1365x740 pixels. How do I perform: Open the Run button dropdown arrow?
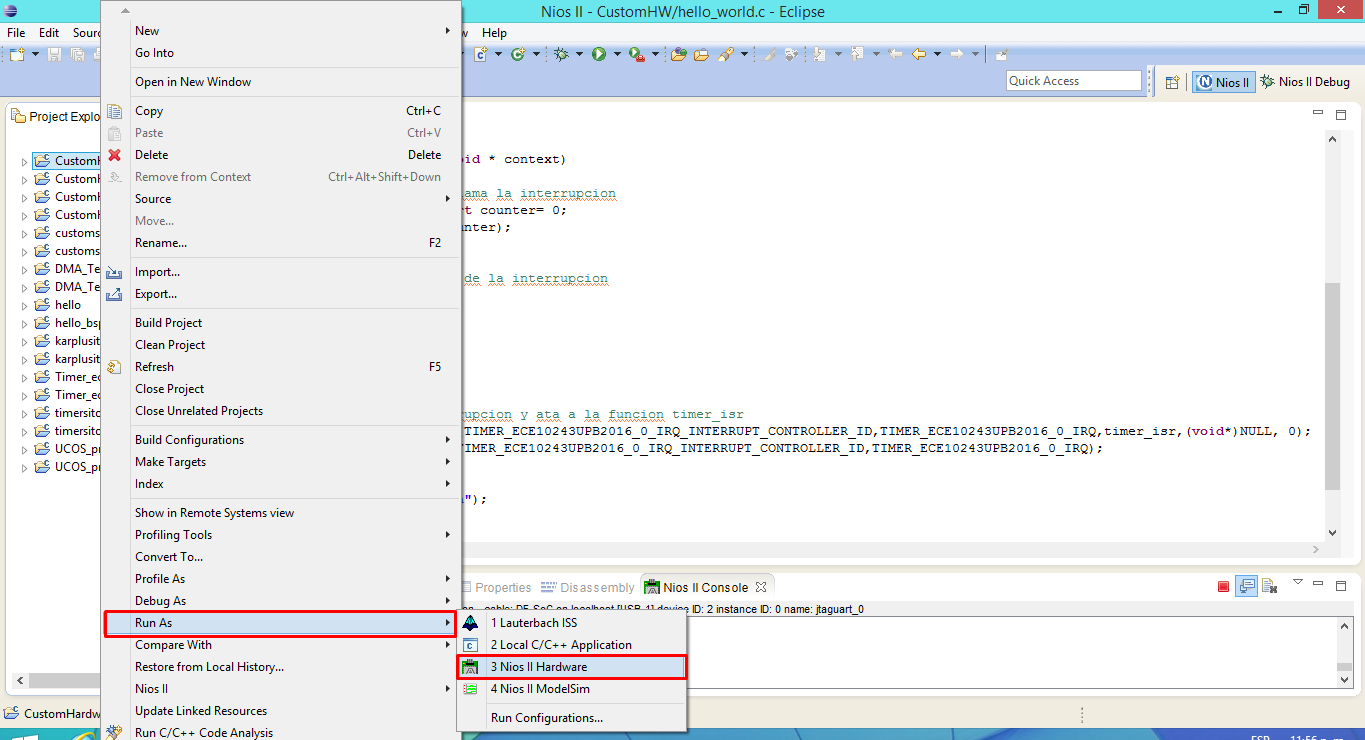click(x=617, y=54)
